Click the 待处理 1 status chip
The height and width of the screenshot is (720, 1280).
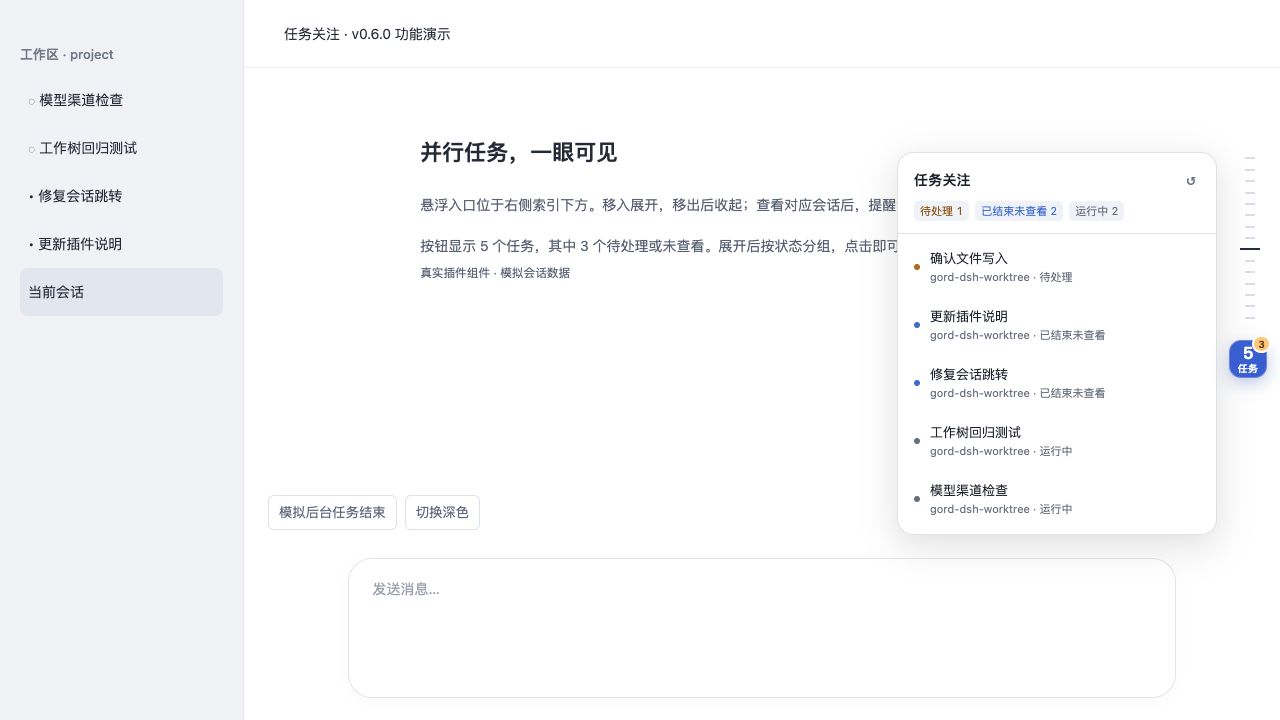(941, 211)
